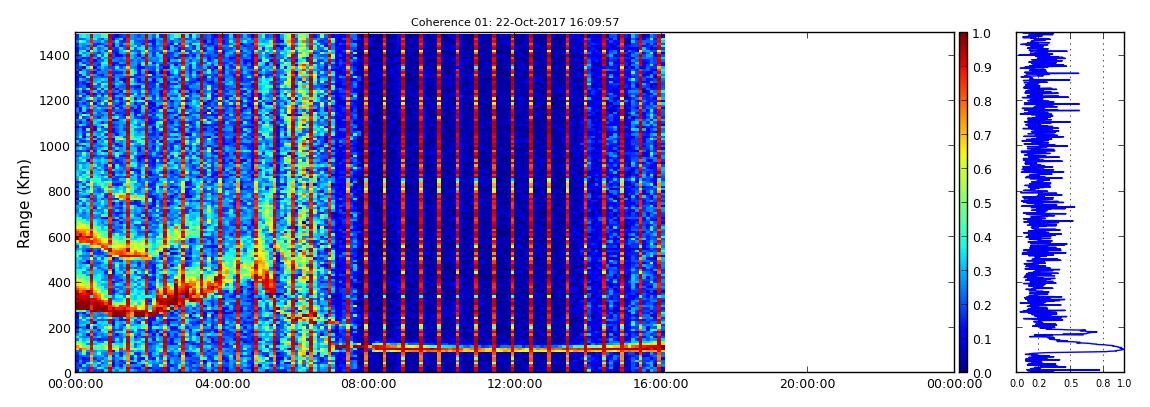Click the colorbar 0.3 label
Viewport: 1150px width, 407px height.
click(x=984, y=271)
